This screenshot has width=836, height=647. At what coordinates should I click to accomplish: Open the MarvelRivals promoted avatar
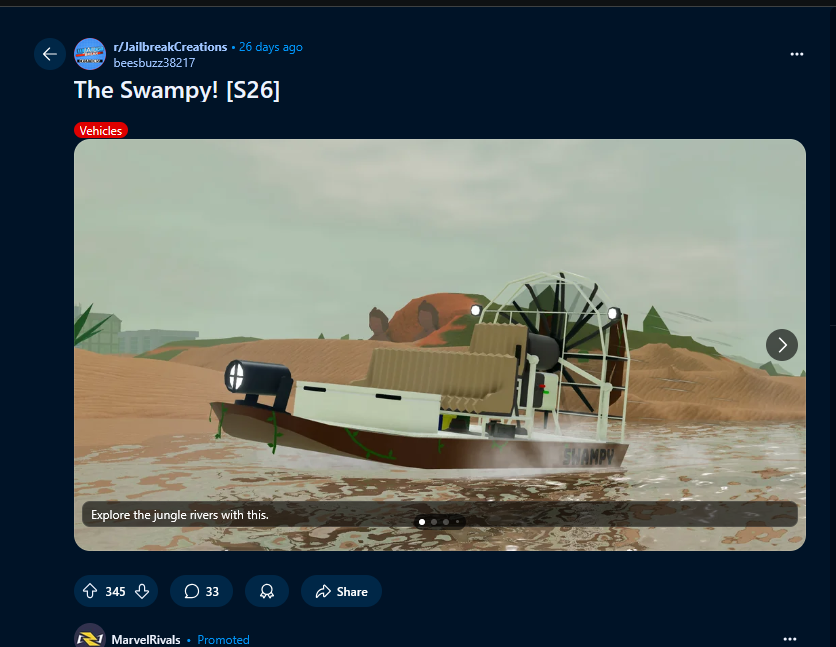click(x=90, y=636)
